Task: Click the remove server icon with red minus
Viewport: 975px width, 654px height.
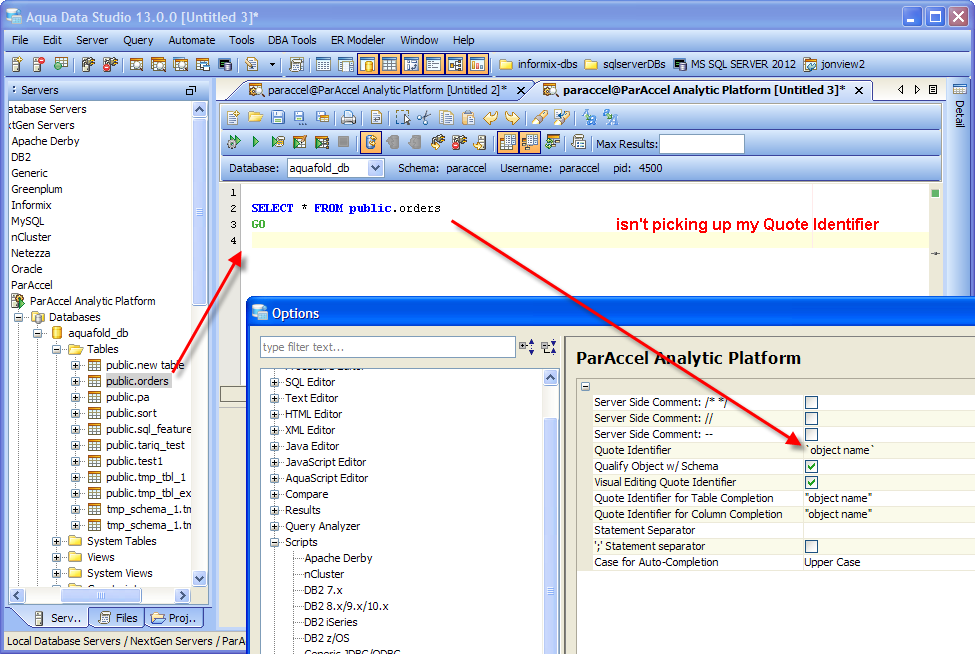Action: pos(39,64)
